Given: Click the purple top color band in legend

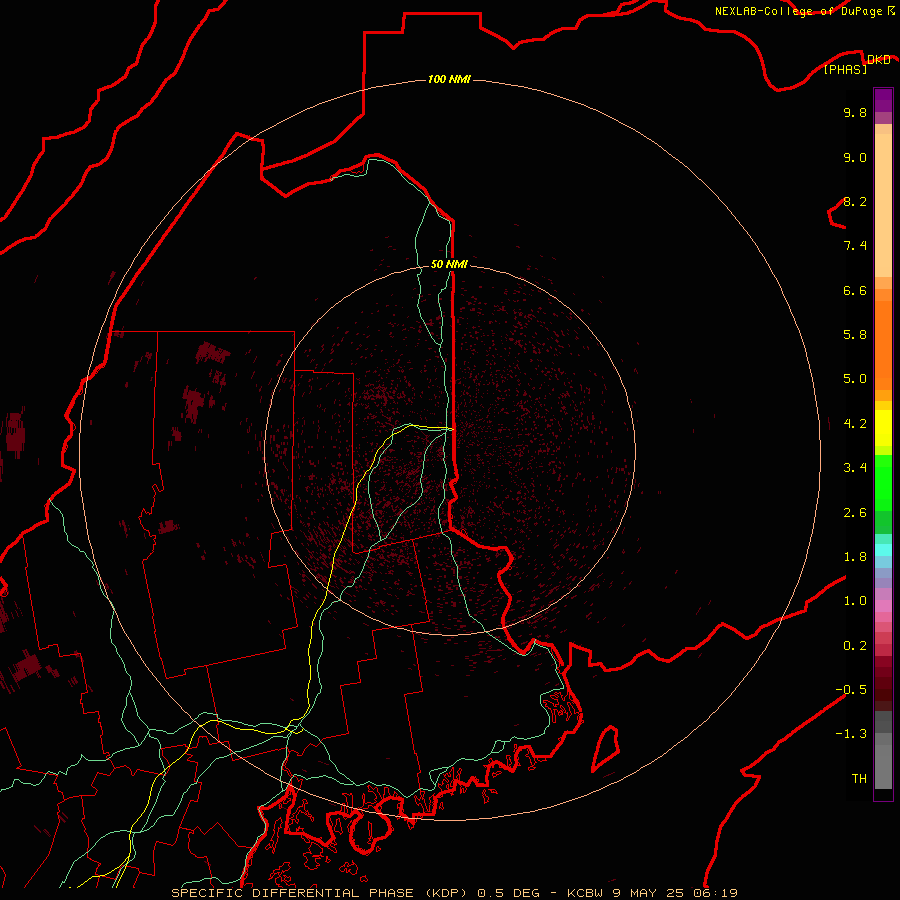Looking at the screenshot, I should [x=883, y=100].
